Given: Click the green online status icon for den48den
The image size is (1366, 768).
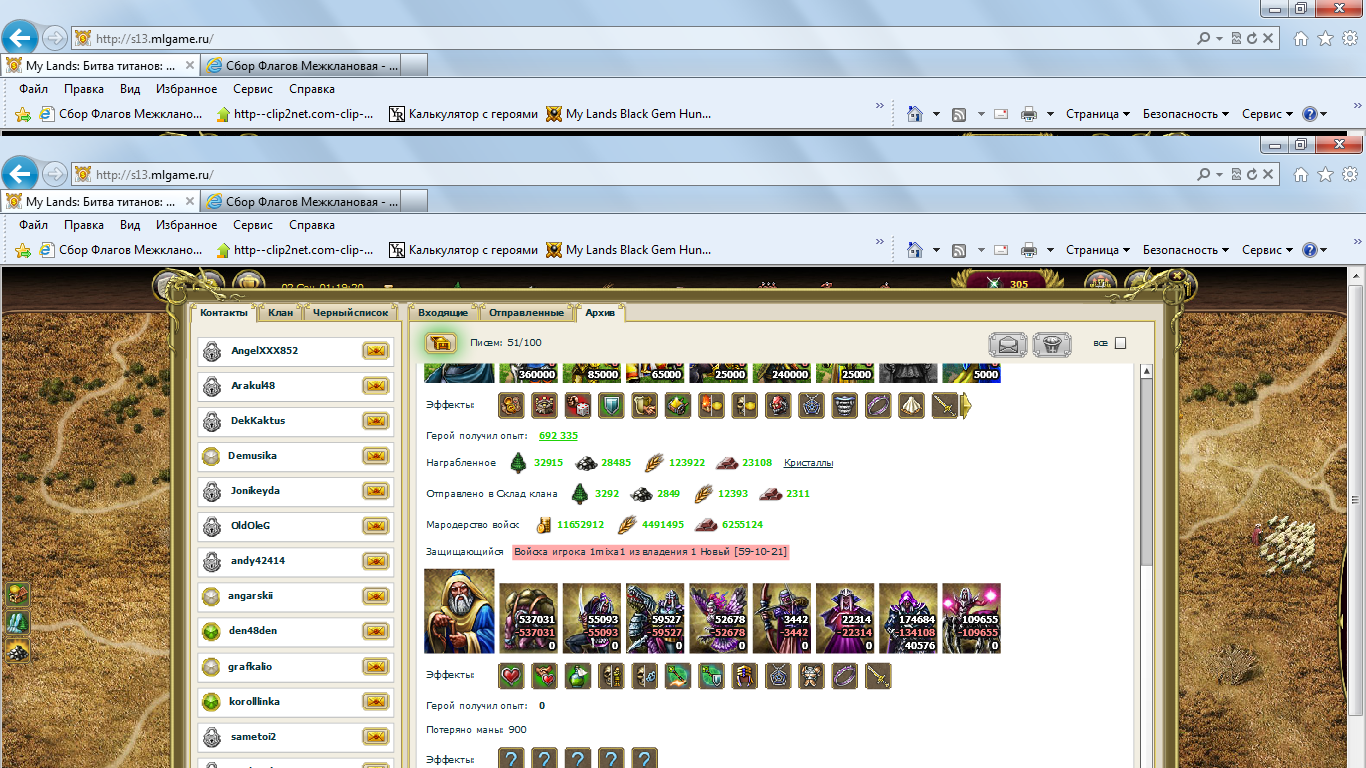Looking at the screenshot, I should [x=211, y=632].
